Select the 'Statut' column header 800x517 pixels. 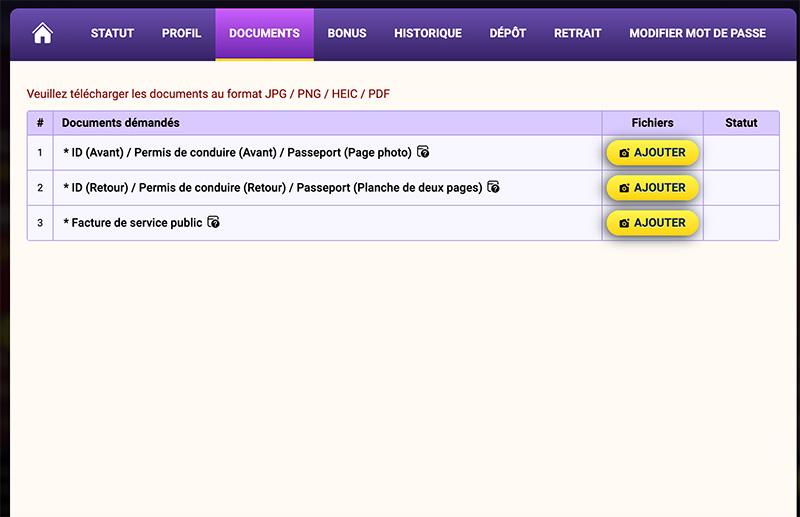741,122
